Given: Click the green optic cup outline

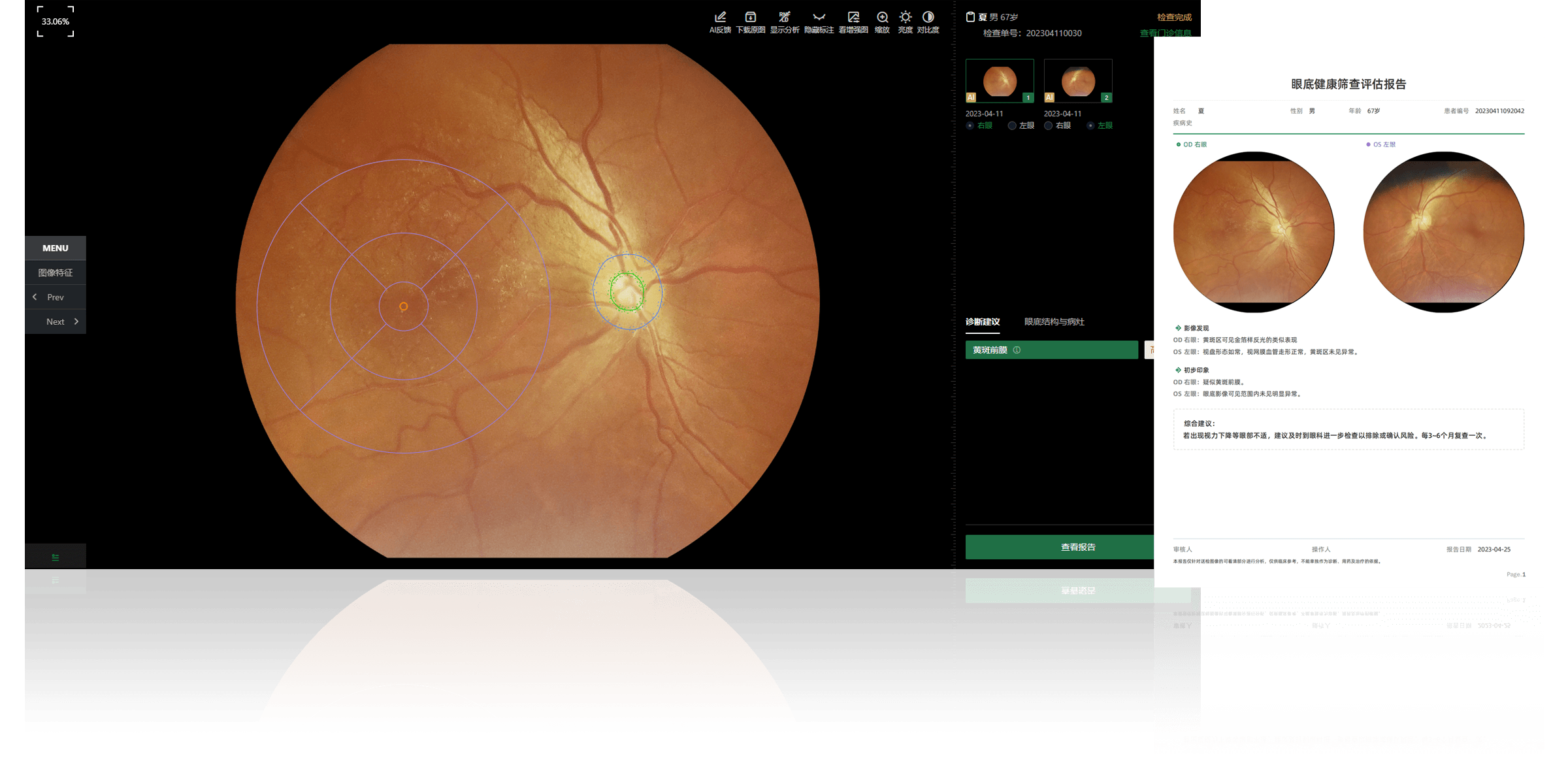Looking at the screenshot, I should (627, 291).
